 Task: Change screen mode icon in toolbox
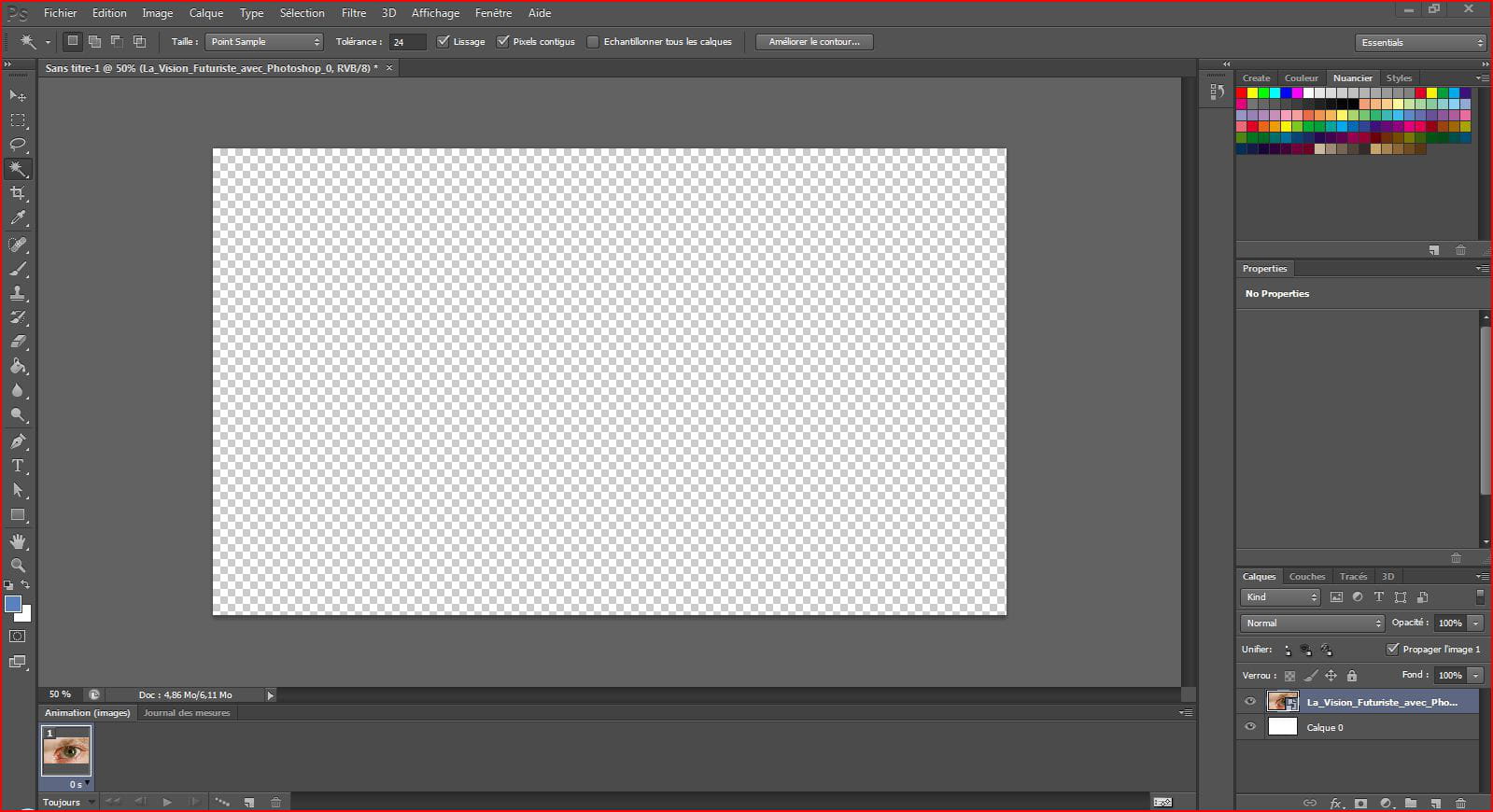click(18, 662)
